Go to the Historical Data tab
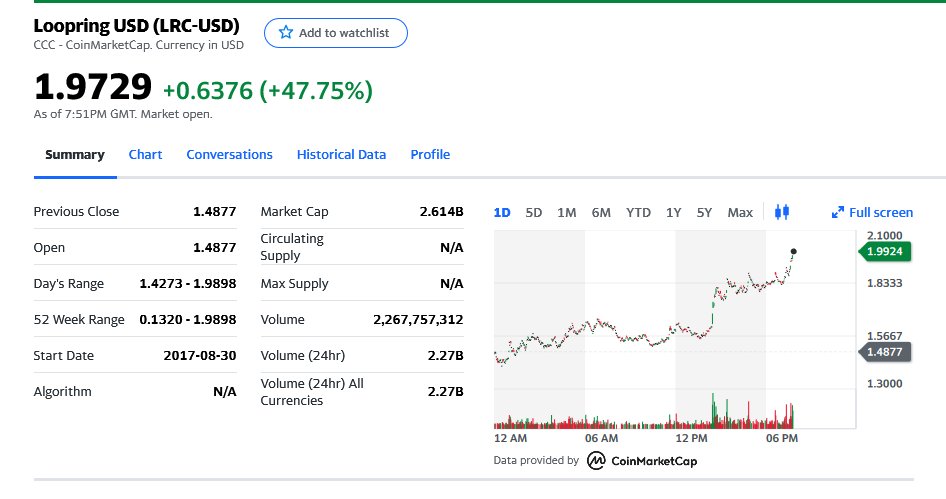The height and width of the screenshot is (499, 946). [x=341, y=154]
